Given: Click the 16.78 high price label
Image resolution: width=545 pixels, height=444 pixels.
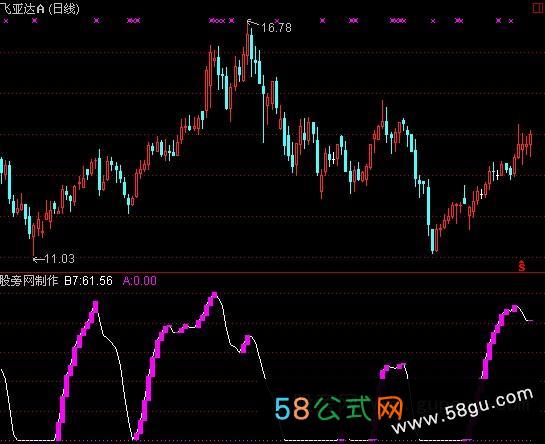Looking at the screenshot, I should [276, 27].
